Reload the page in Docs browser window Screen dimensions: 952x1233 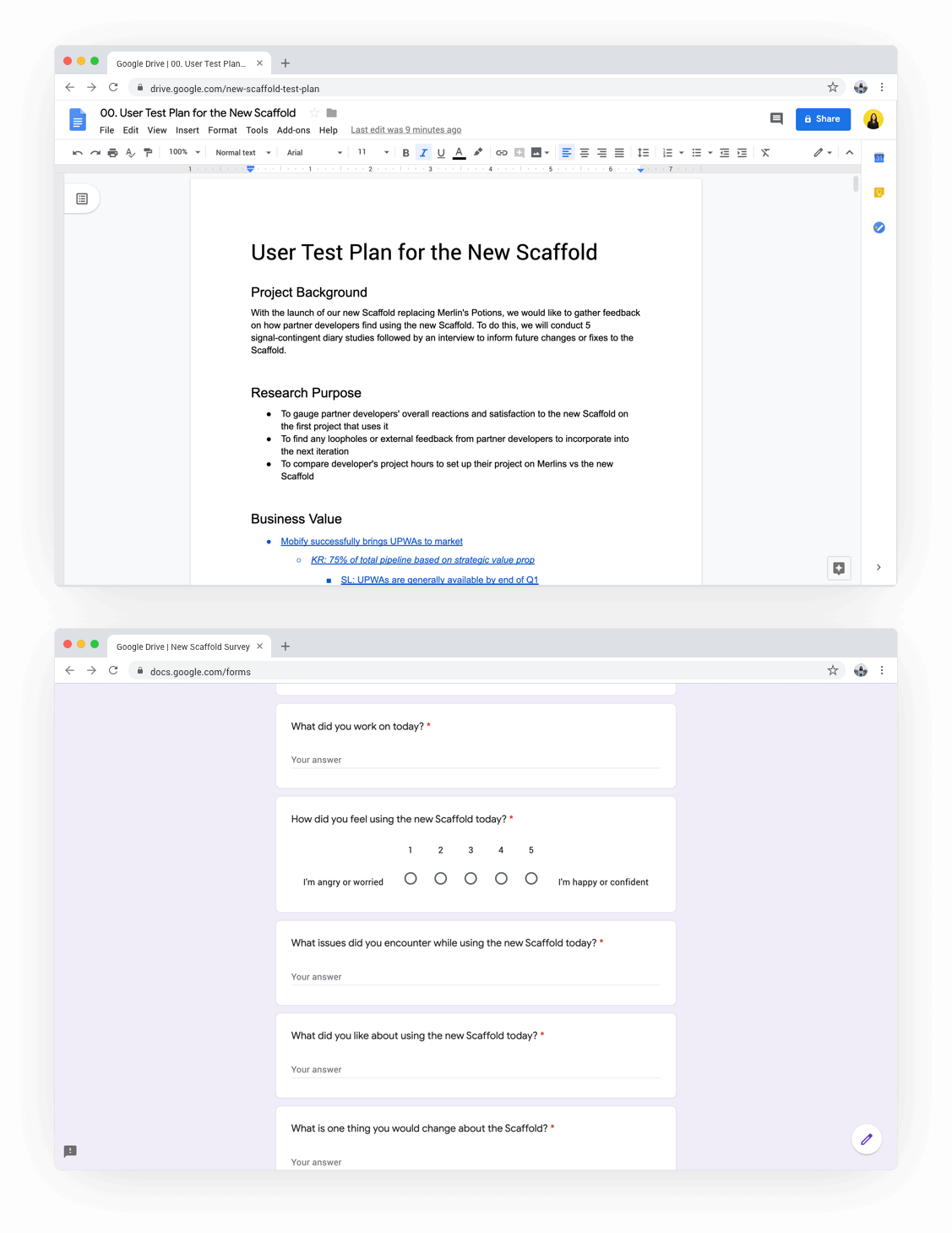coord(113,87)
